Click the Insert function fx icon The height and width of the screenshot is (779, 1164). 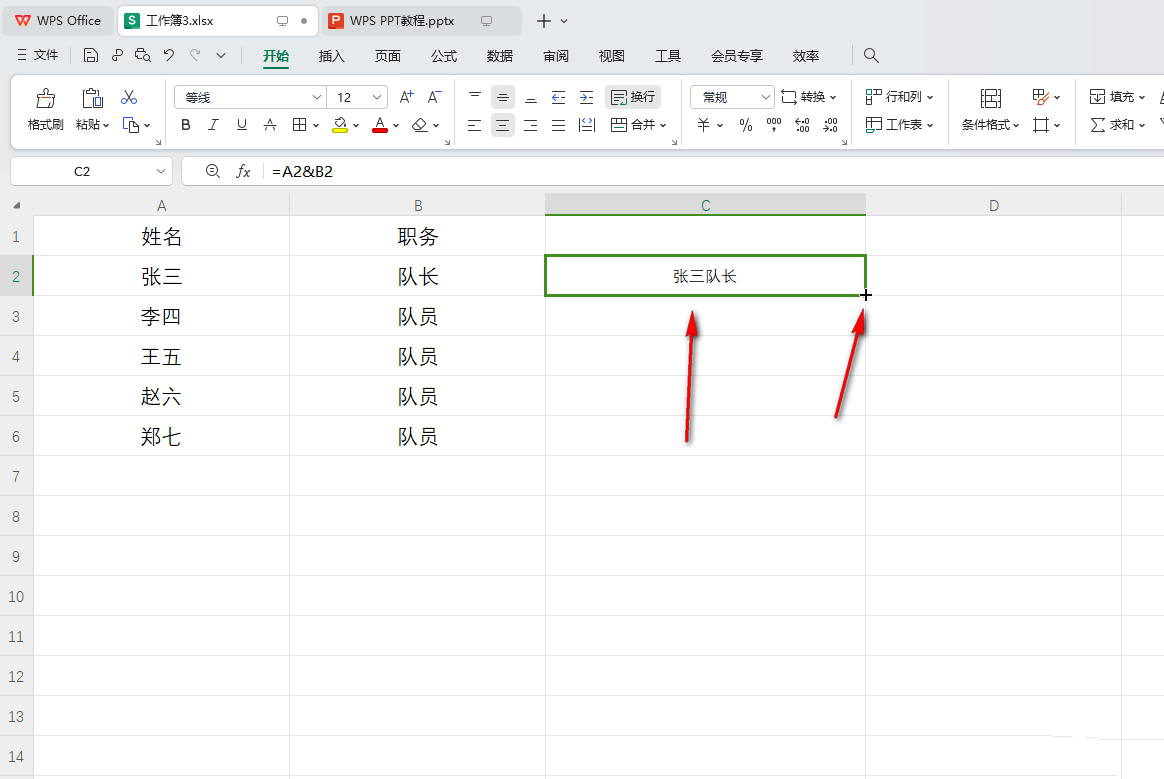click(x=243, y=172)
